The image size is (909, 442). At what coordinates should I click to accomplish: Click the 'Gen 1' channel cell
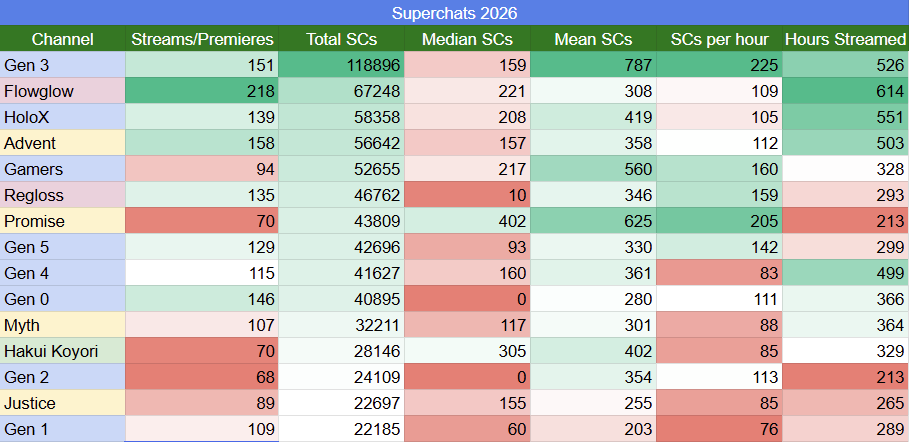[63, 429]
